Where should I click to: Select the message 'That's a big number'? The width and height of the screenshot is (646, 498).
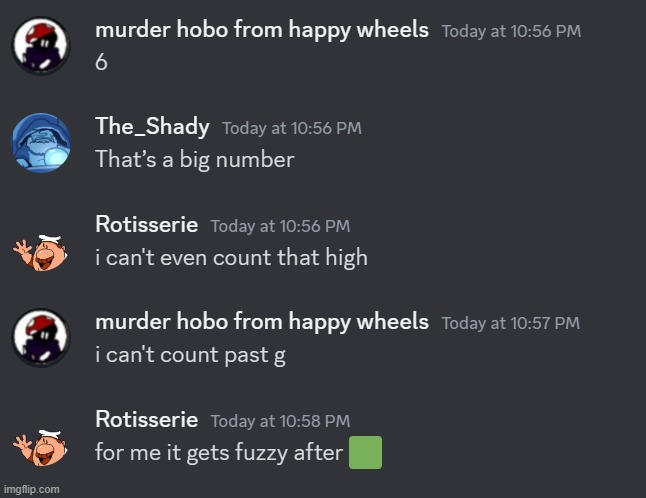click(195, 160)
